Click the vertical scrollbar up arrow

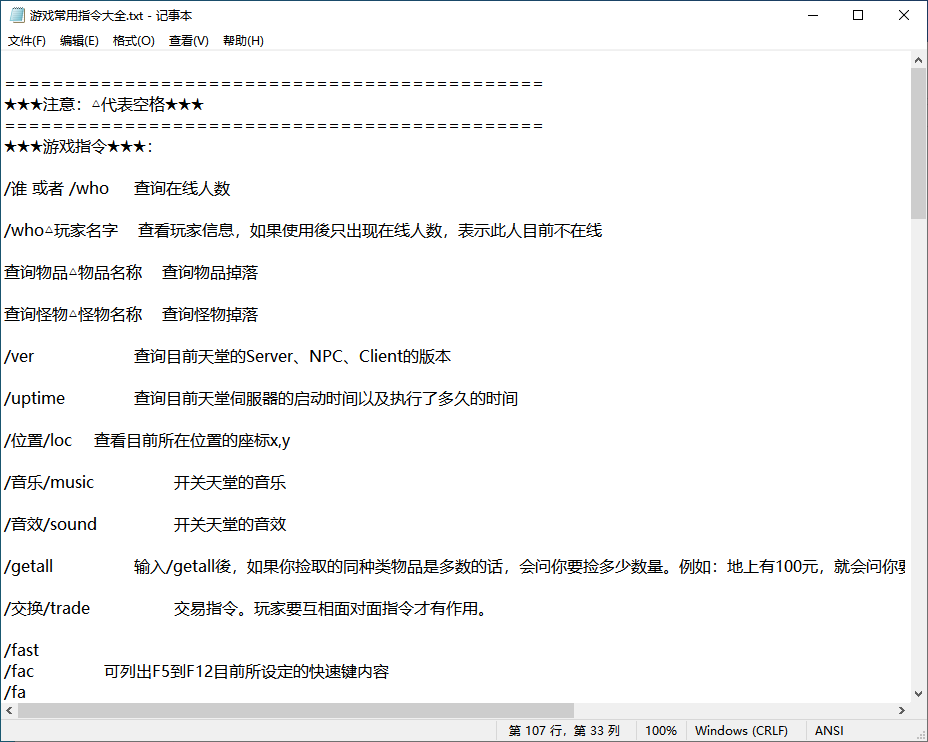918,60
